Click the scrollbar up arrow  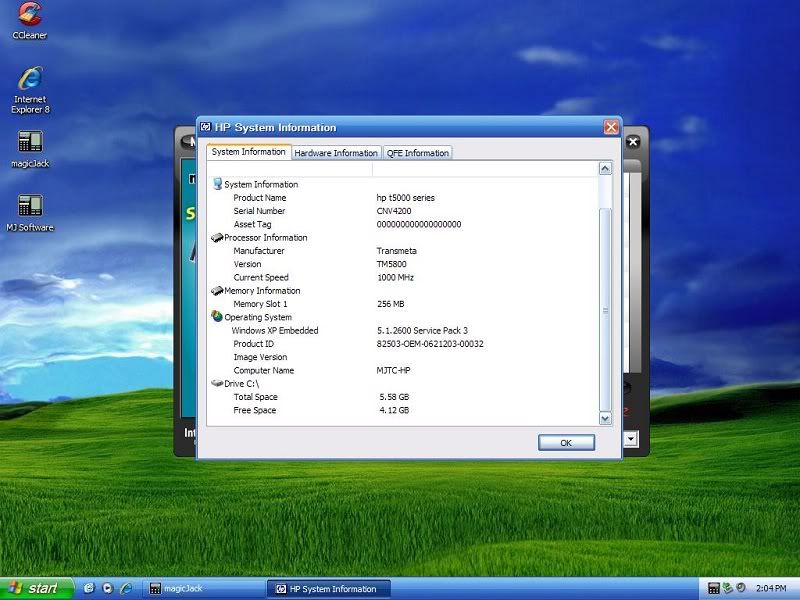(605, 169)
